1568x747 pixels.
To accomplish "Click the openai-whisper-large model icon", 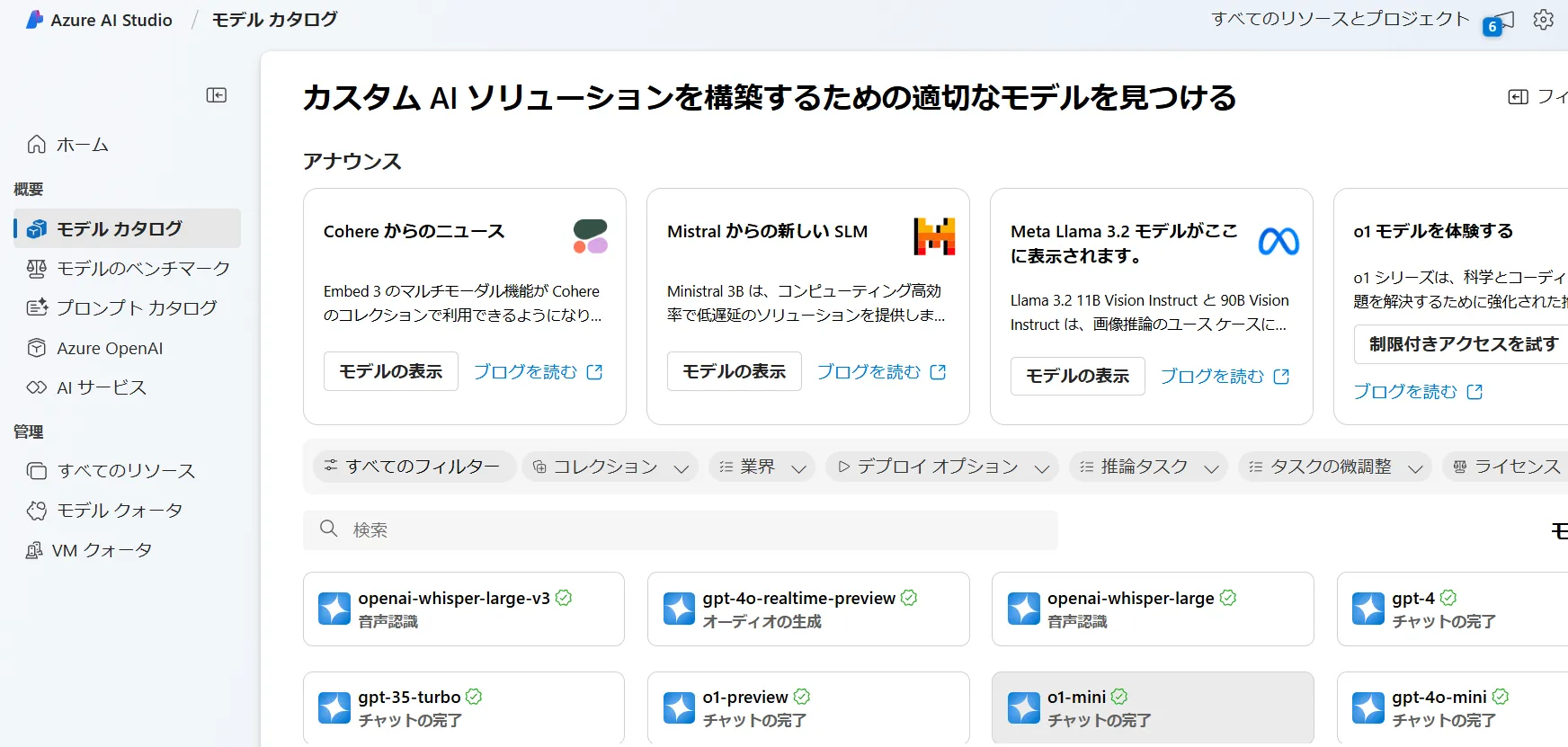I will click(x=1024, y=609).
